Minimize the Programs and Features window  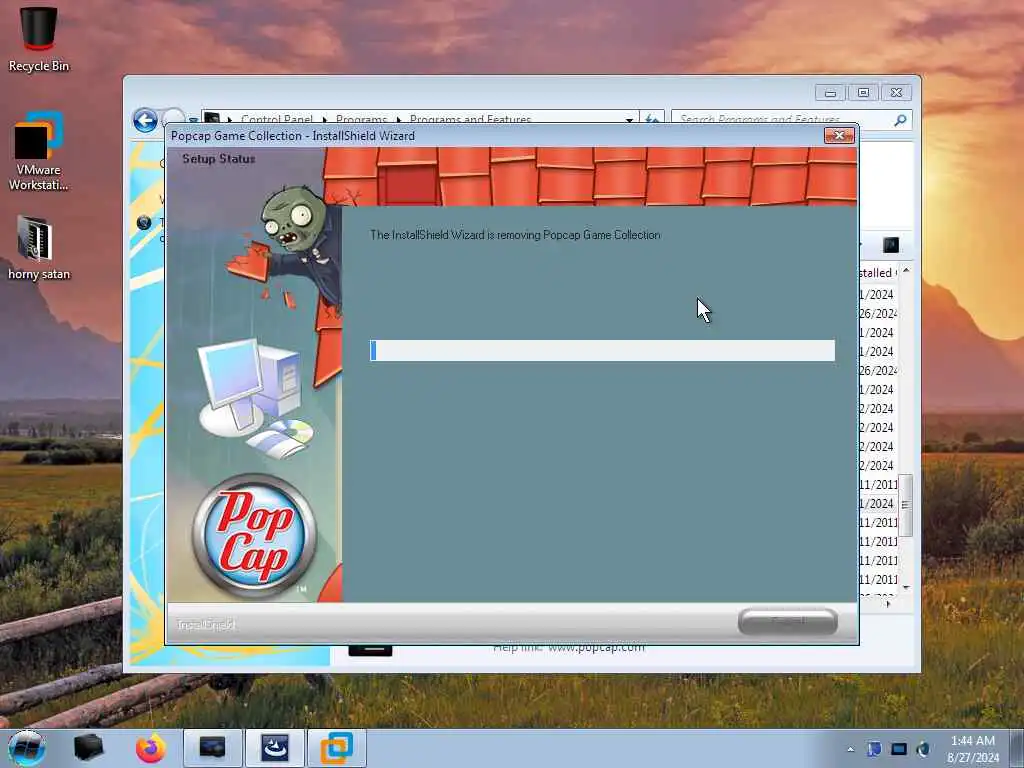click(830, 93)
